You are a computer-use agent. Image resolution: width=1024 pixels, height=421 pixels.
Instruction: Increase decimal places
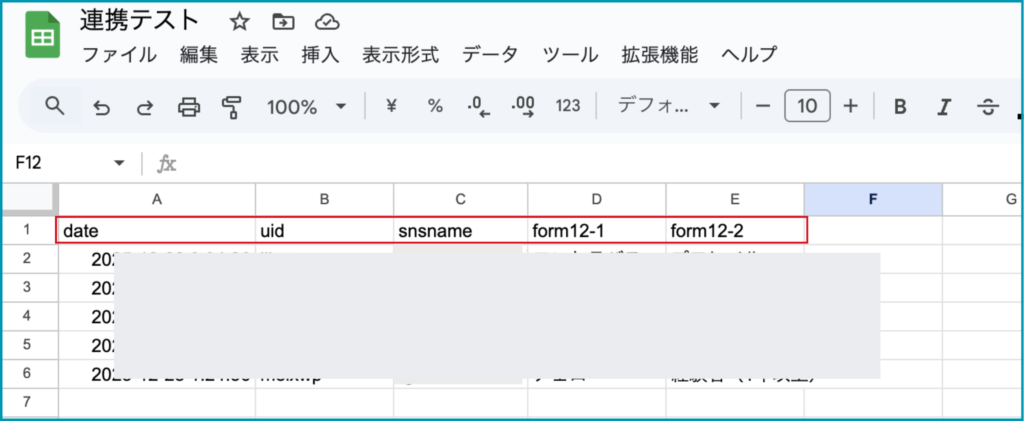tap(523, 106)
